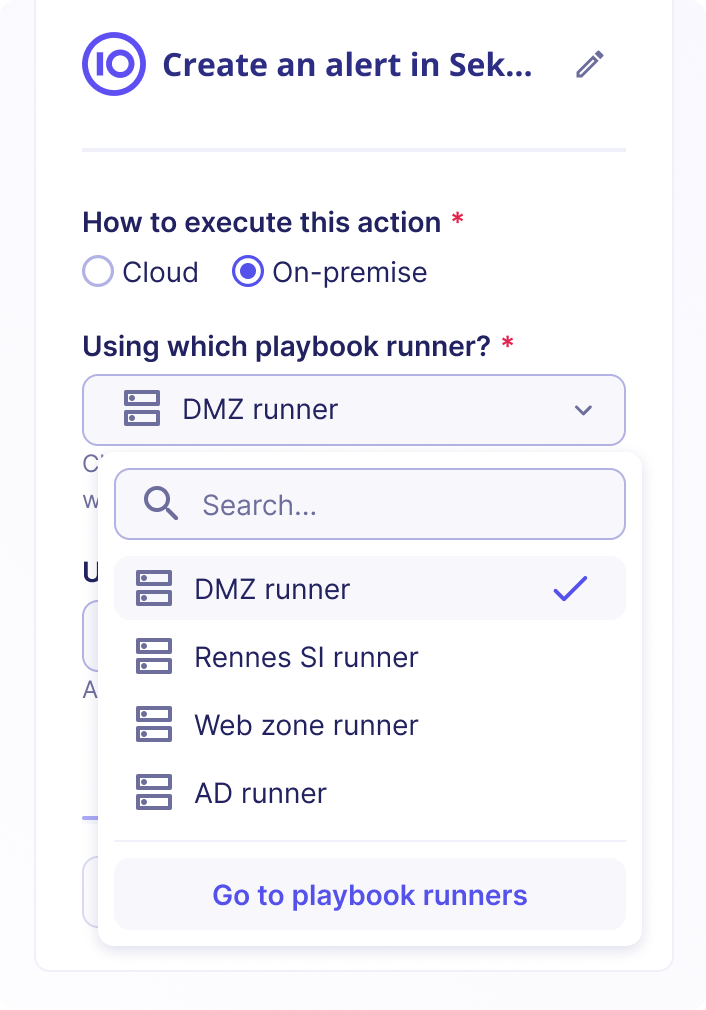Click the pencil edit icon
This screenshot has height=1010, width=706.
coord(588,64)
